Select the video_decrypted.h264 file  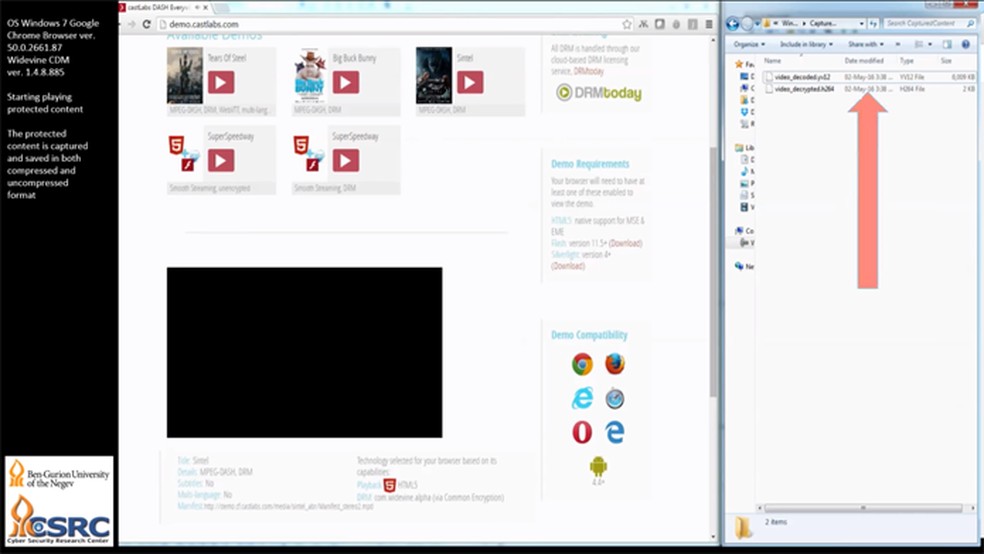click(x=869, y=89)
